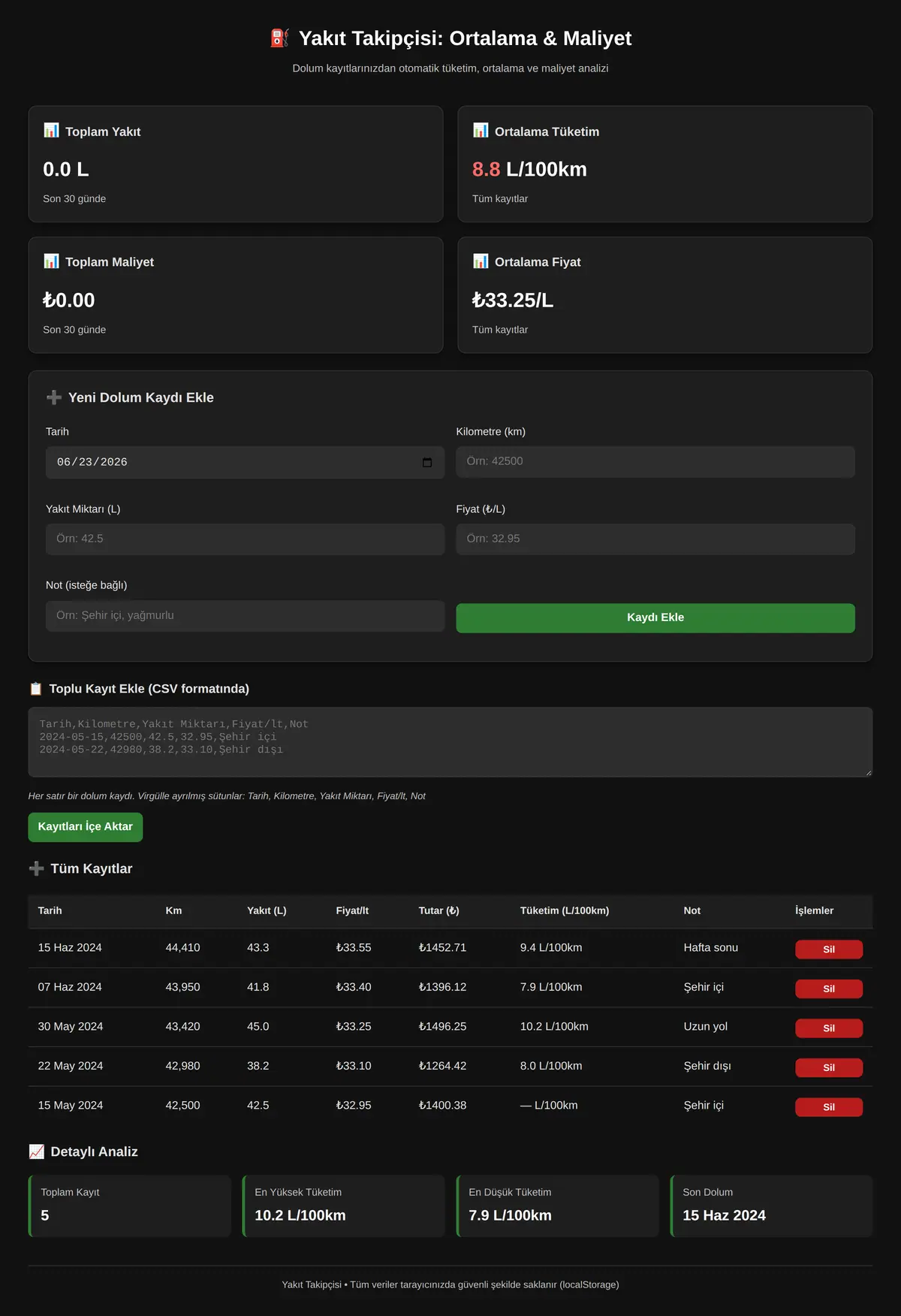Click the Km column header

173,910
